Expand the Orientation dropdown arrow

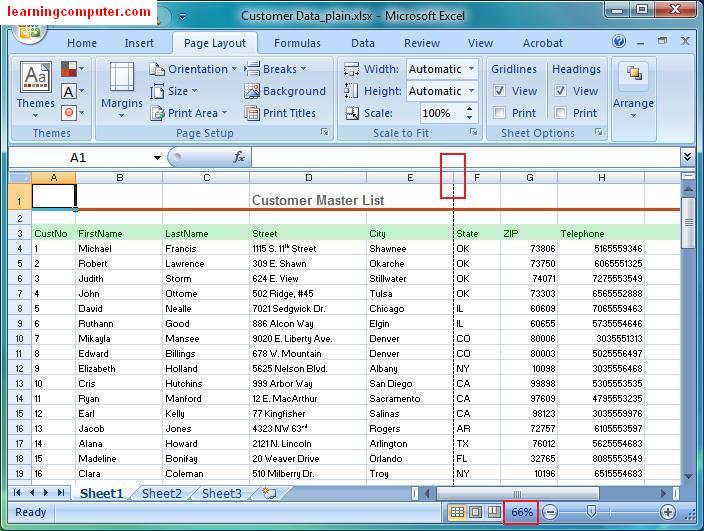234,69
